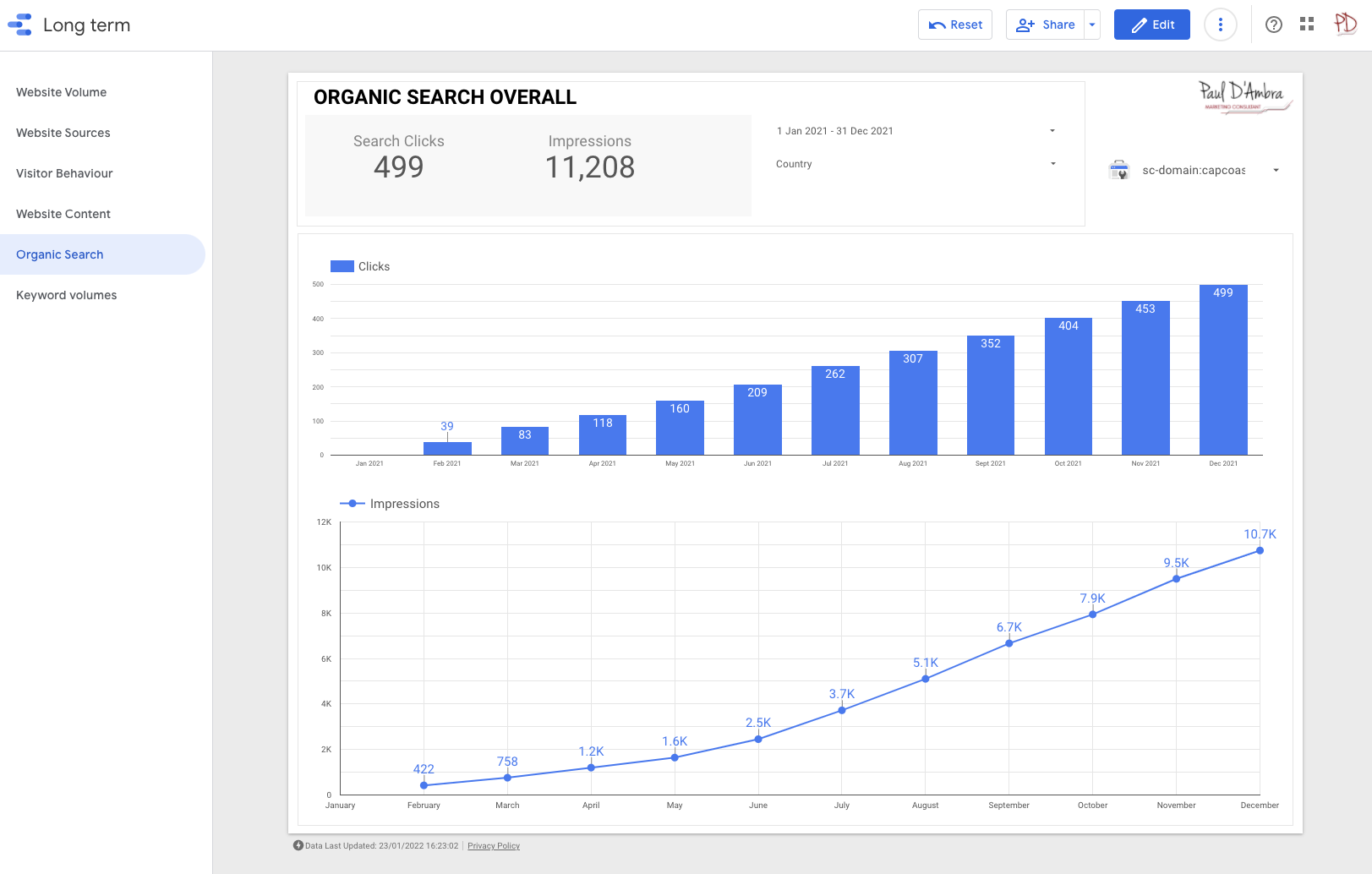
Task: Click the Long term report title
Action: (87, 25)
